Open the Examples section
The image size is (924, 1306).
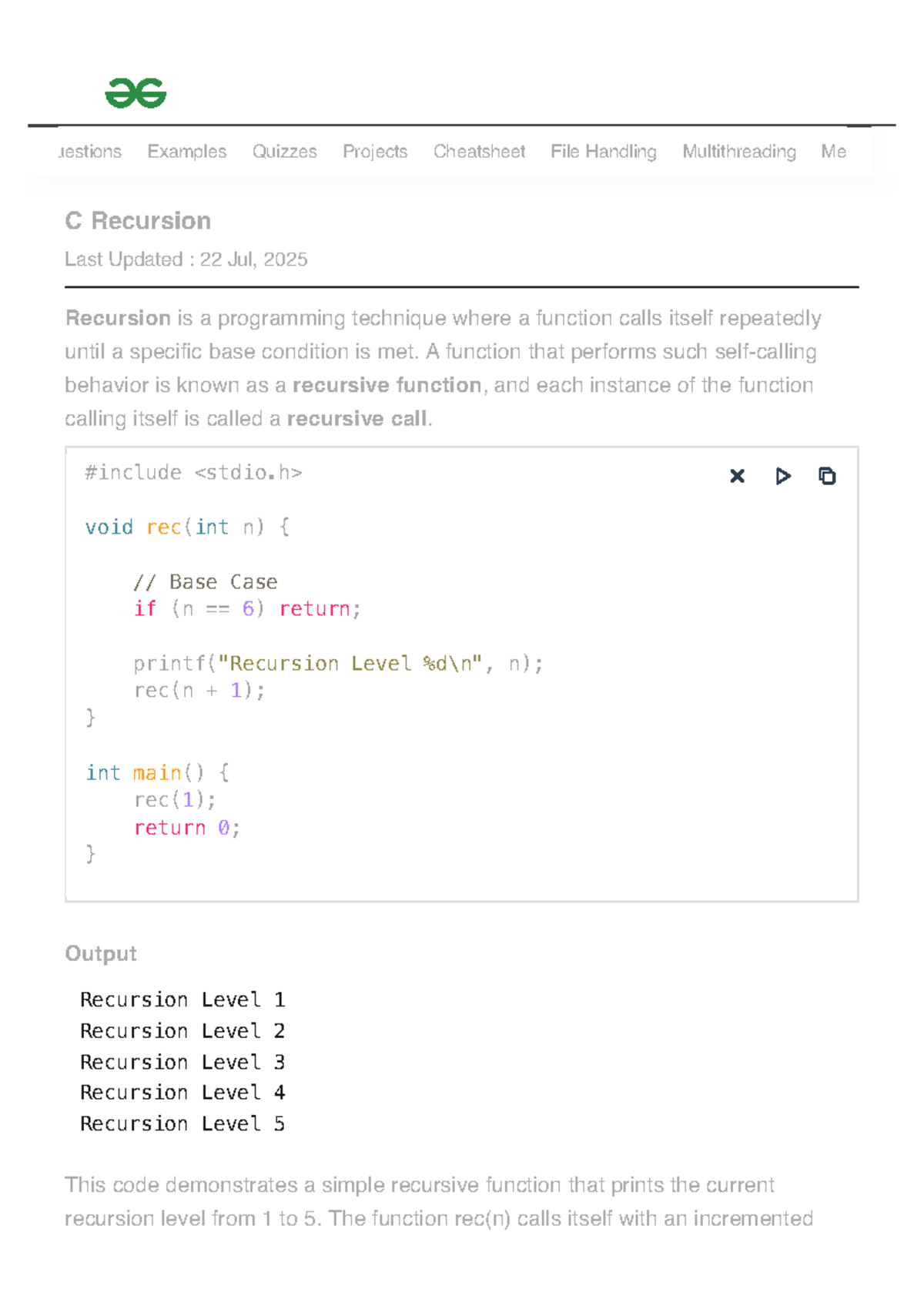[x=186, y=152]
